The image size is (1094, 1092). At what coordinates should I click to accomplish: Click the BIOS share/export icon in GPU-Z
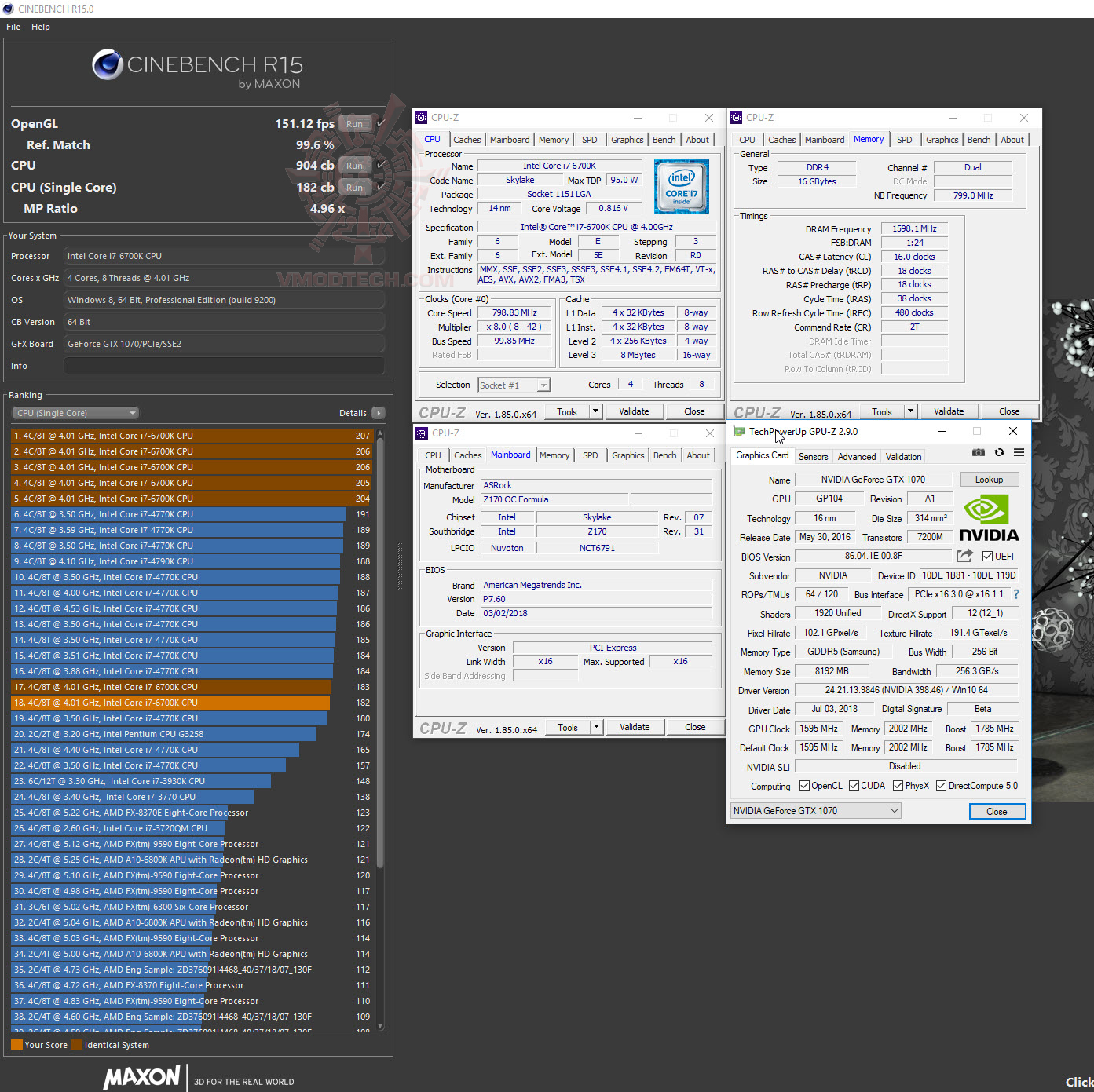click(x=964, y=556)
